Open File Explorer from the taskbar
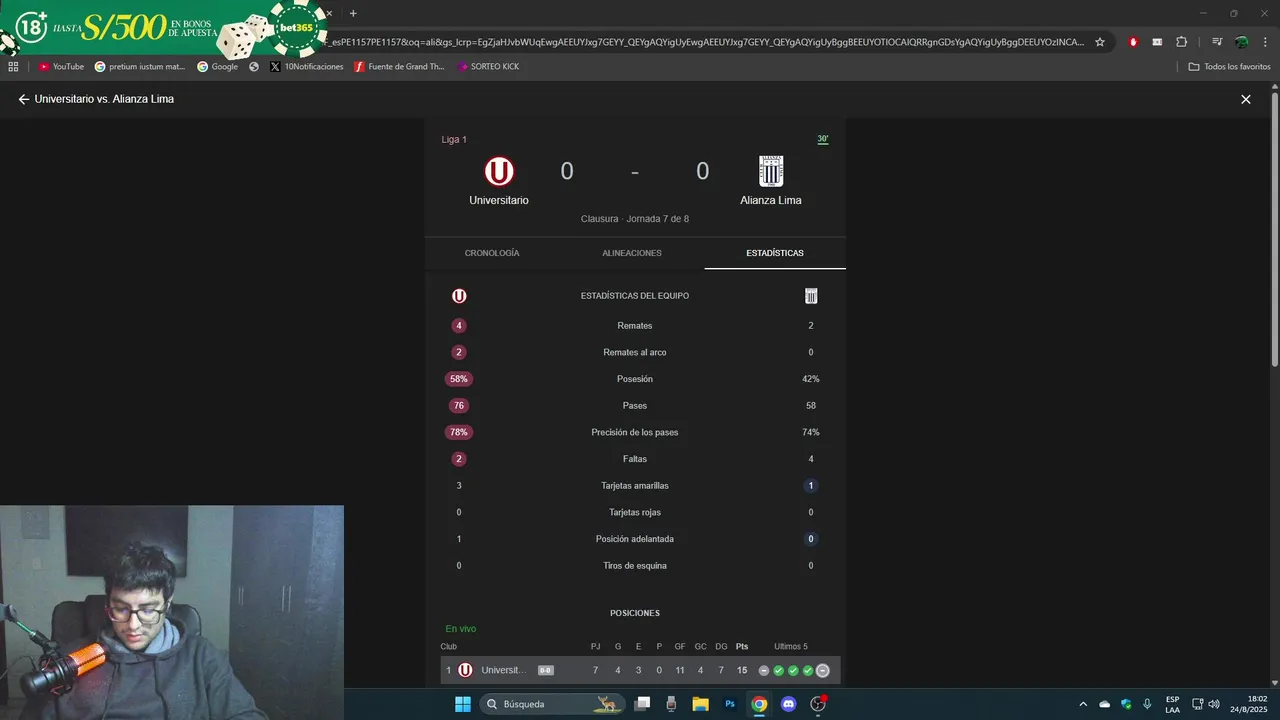 click(701, 704)
